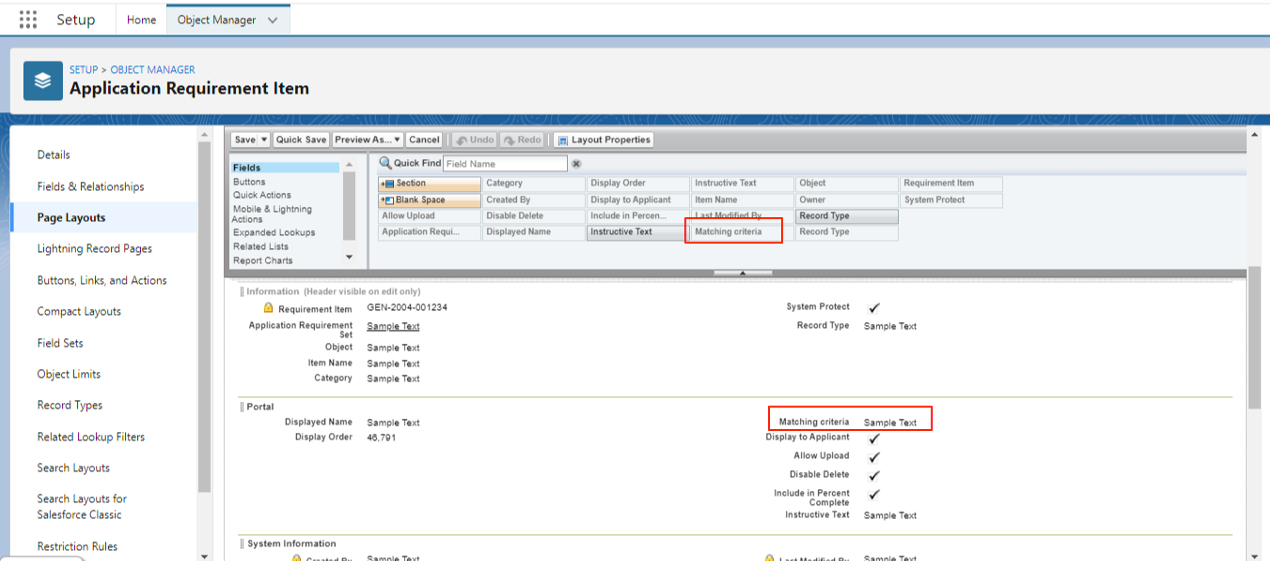Click the Redo button in the layout toolbar
1270x561 pixels.
(522, 140)
